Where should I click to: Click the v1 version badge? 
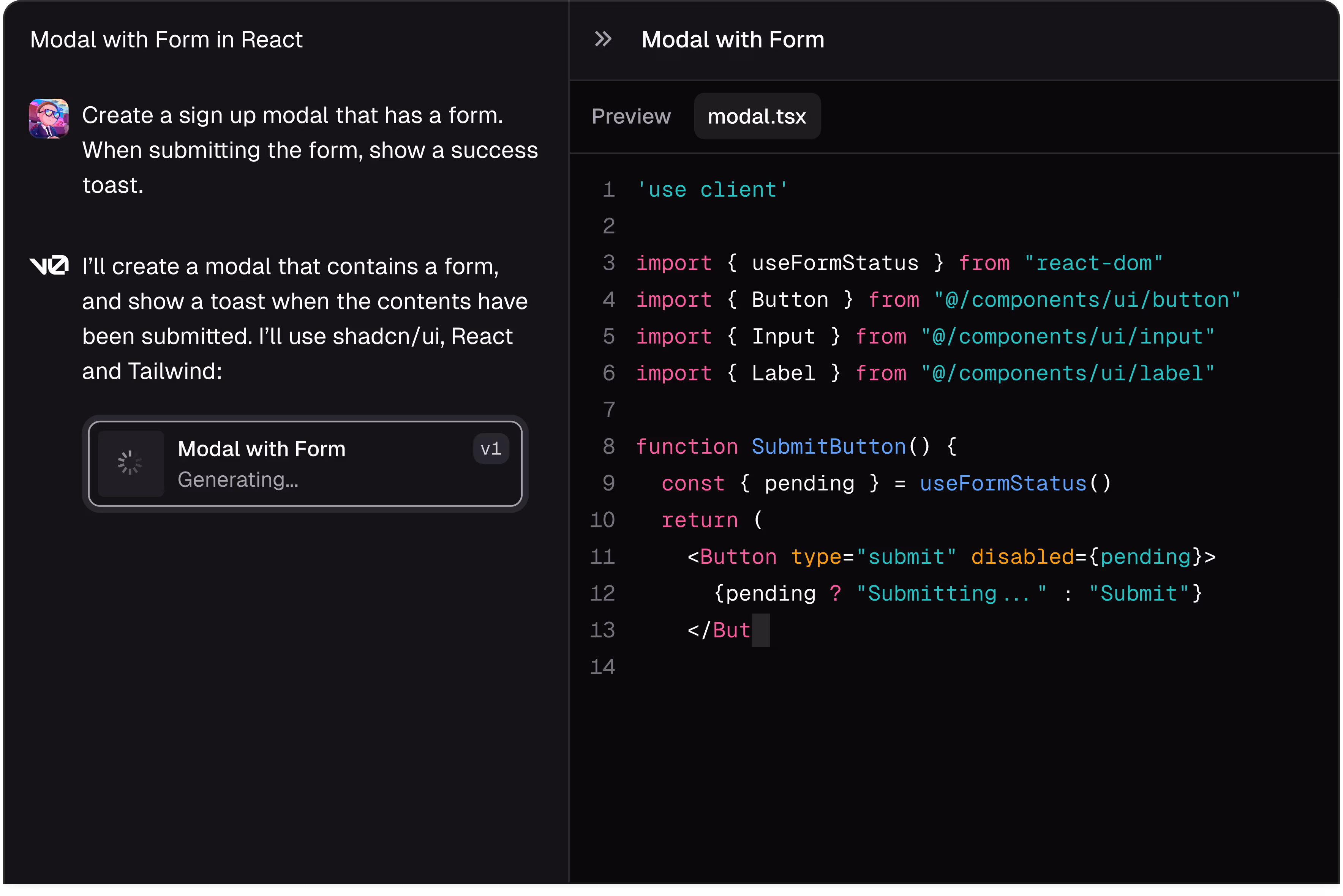click(x=491, y=449)
